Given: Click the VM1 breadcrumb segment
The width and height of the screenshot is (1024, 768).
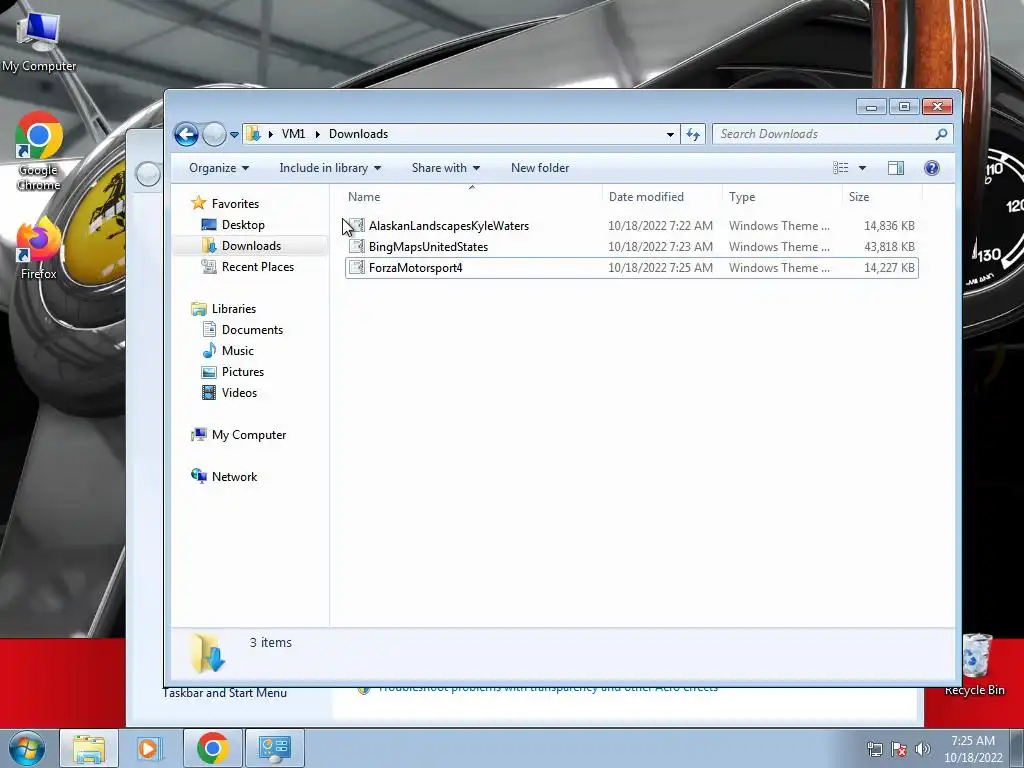Looking at the screenshot, I should pos(293,134).
